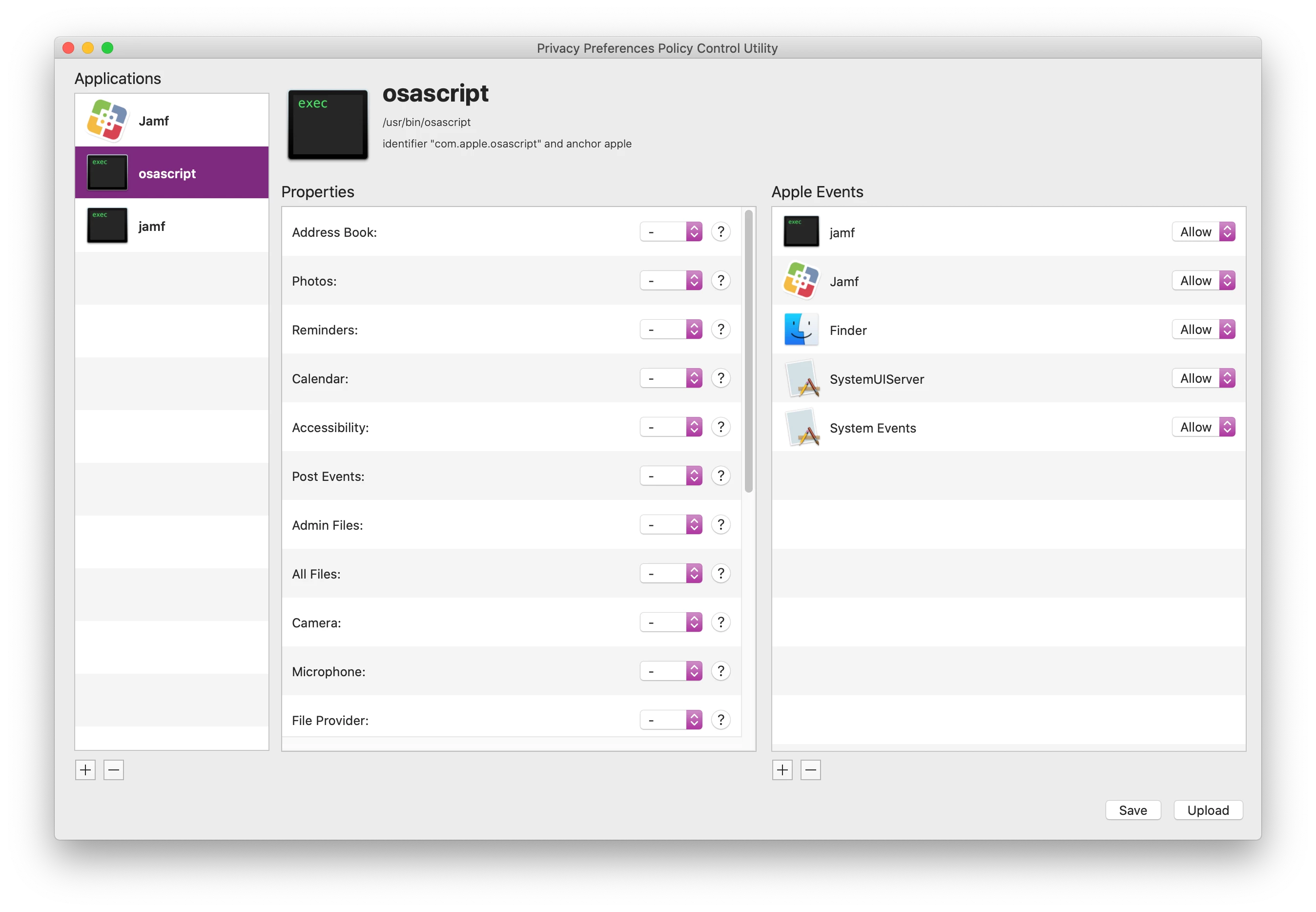Click the Properties list scrollbar
This screenshot has width=1316, height=912.
click(x=748, y=351)
